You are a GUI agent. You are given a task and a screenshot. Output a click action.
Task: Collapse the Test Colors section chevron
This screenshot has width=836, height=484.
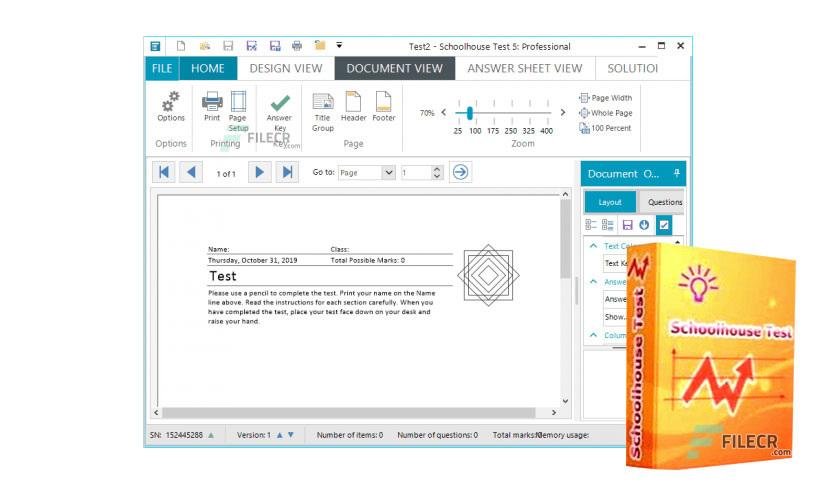[593, 246]
